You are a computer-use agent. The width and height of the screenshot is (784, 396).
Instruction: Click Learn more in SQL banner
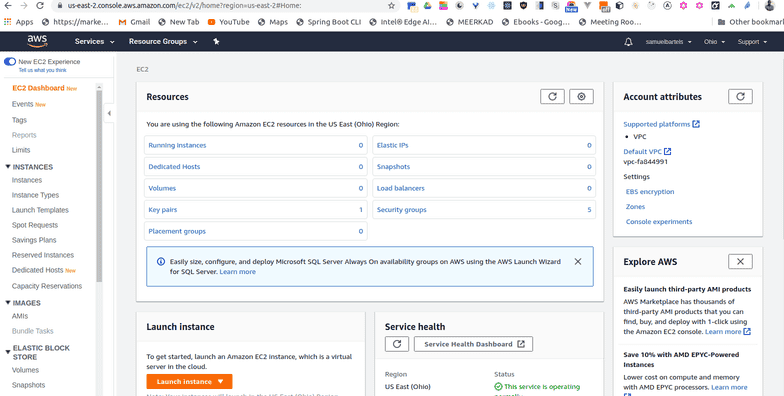[238, 272]
